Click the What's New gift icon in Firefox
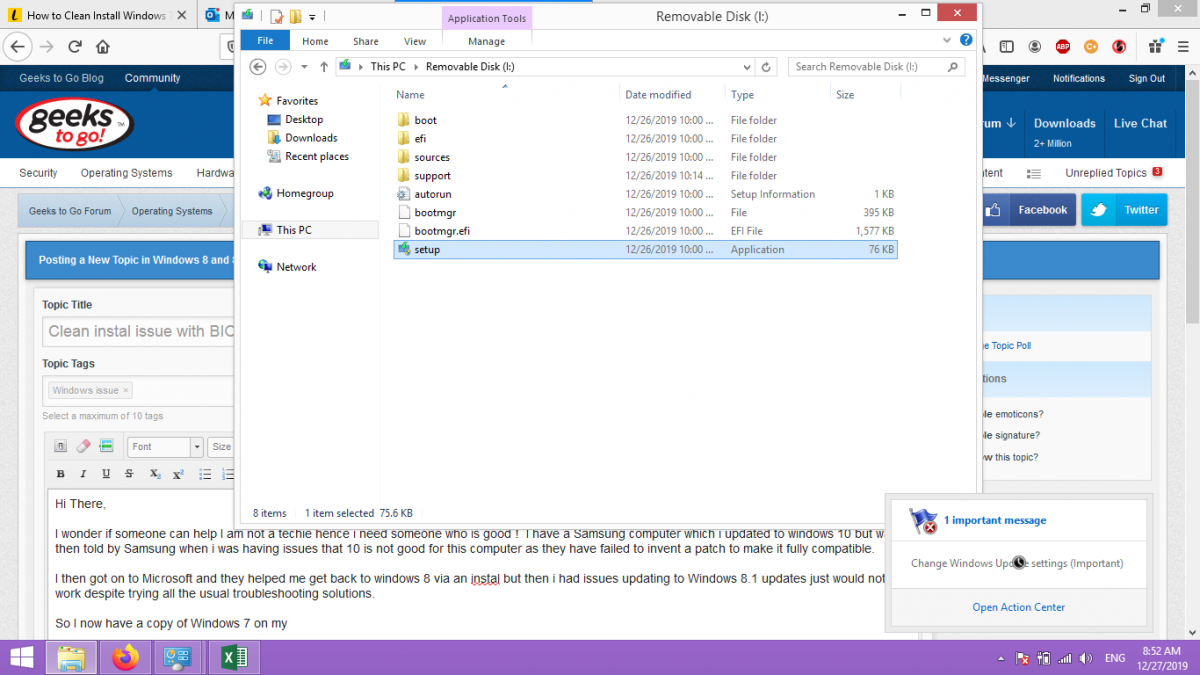Image resolution: width=1200 pixels, height=675 pixels. 1154,47
